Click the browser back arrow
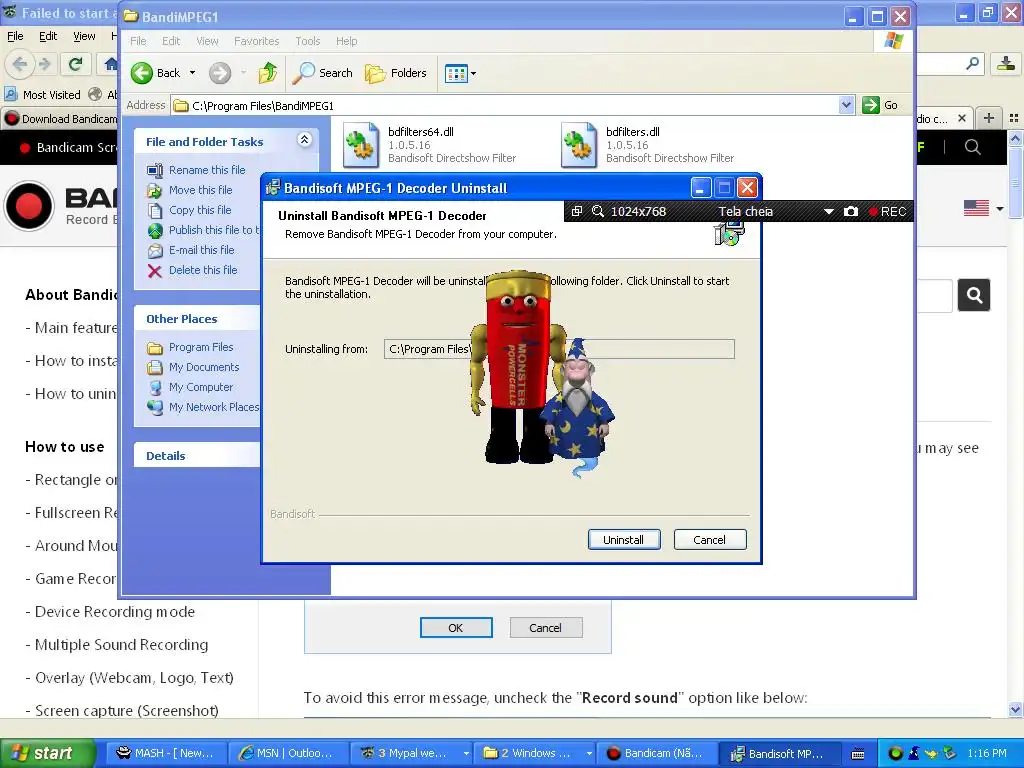Viewport: 1024px width, 768px height. click(x=20, y=63)
